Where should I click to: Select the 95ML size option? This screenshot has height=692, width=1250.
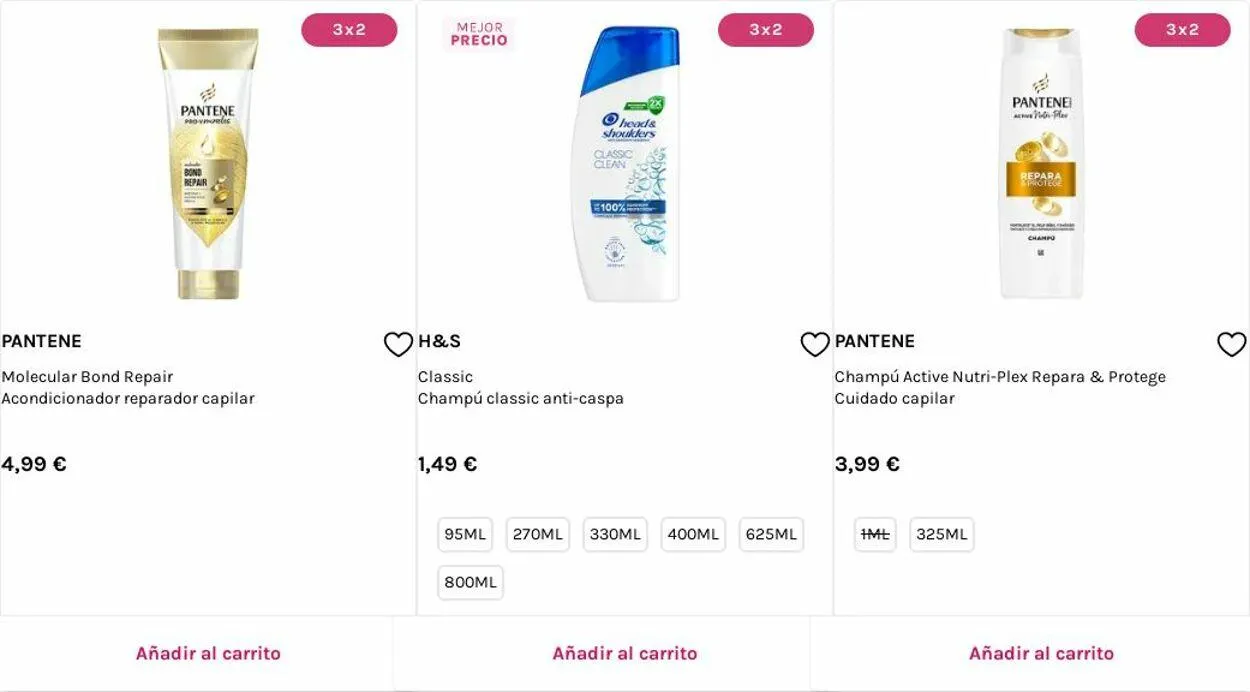(465, 535)
